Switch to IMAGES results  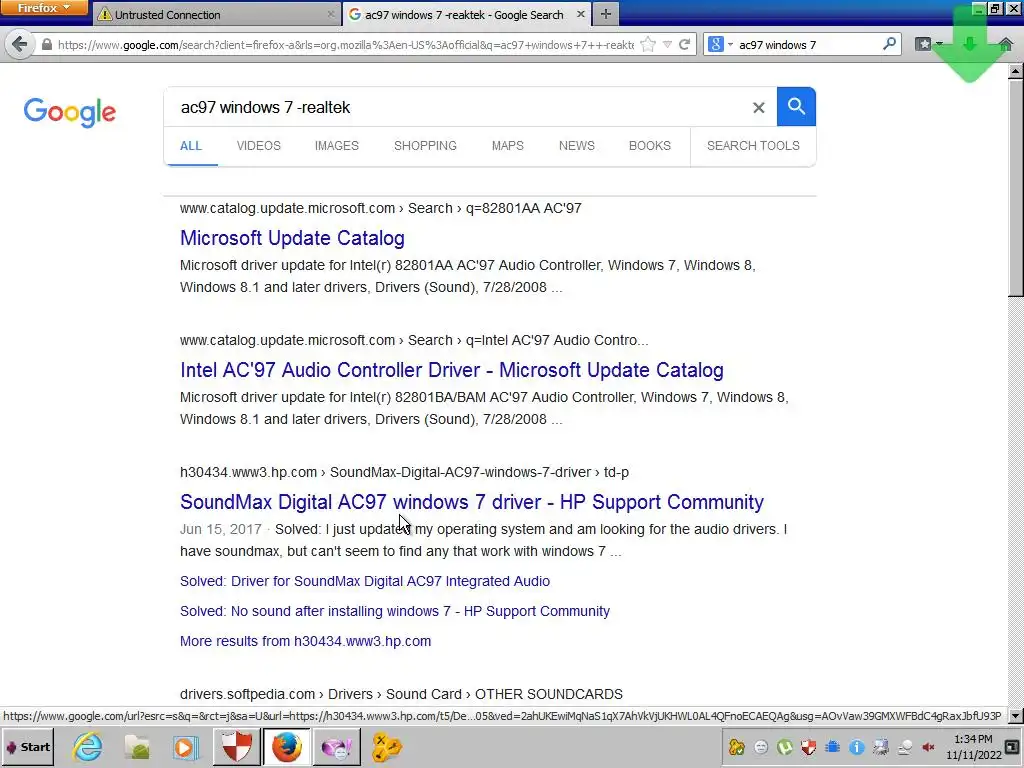click(x=336, y=146)
